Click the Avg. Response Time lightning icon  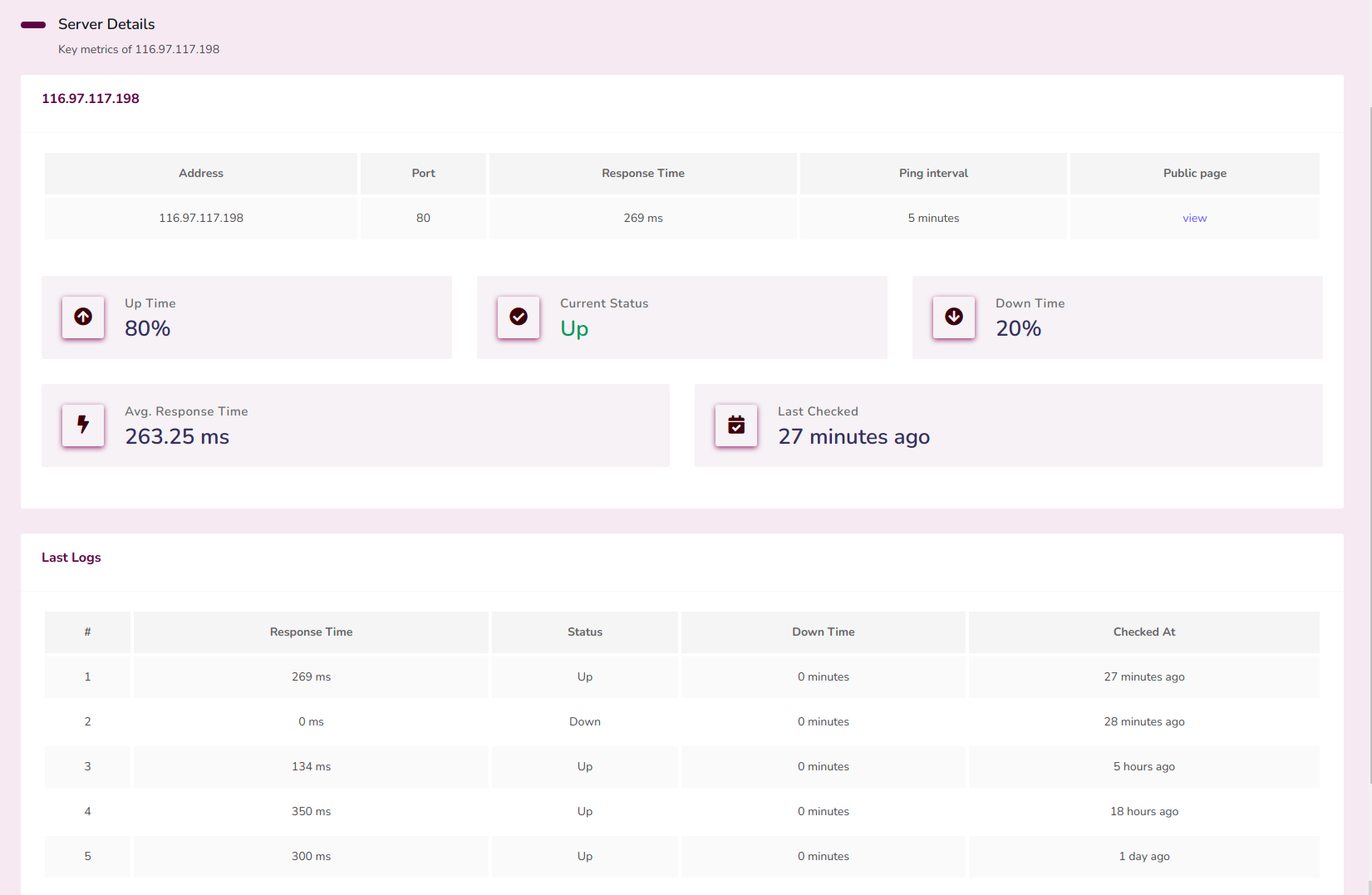click(x=83, y=425)
